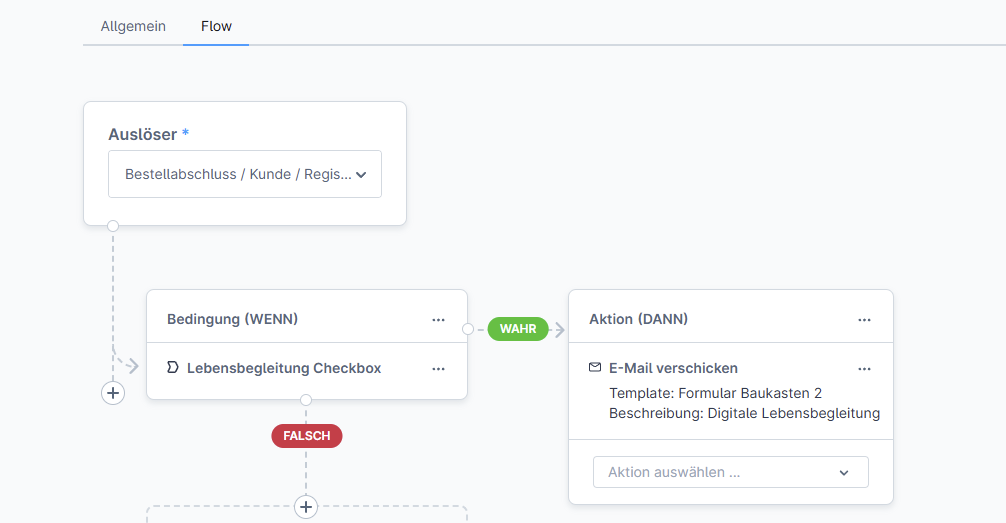Click the connector circle below Auslöser card
The image size is (1006, 523).
tap(113, 226)
